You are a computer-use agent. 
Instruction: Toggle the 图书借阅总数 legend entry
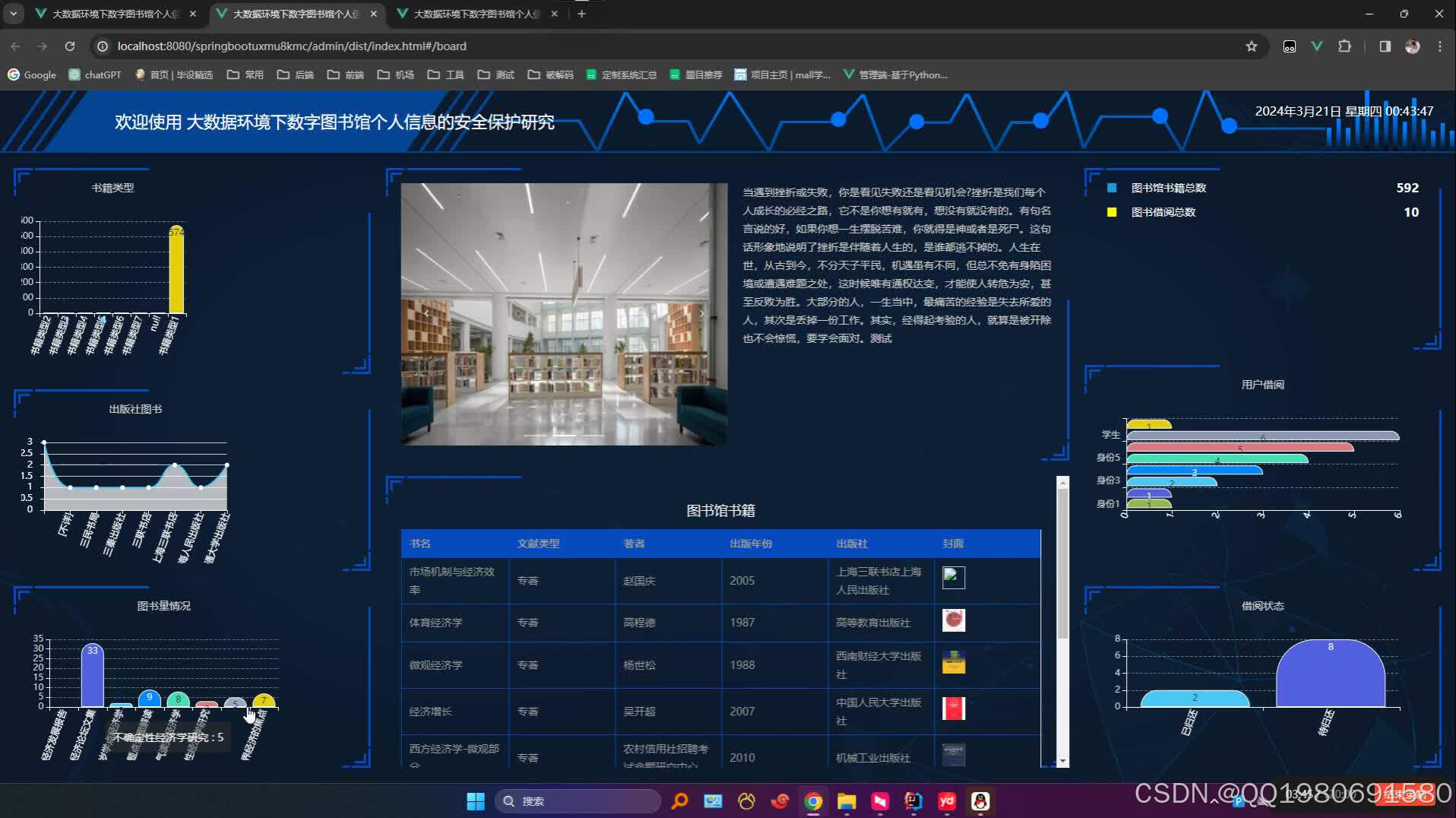pos(1163,212)
